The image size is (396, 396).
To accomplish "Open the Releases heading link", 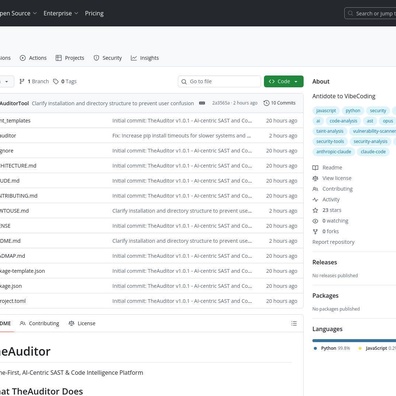I will coord(325,262).
